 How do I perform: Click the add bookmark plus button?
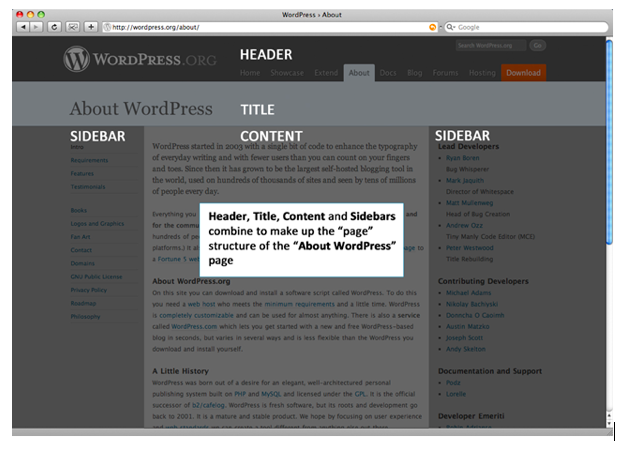tap(91, 27)
